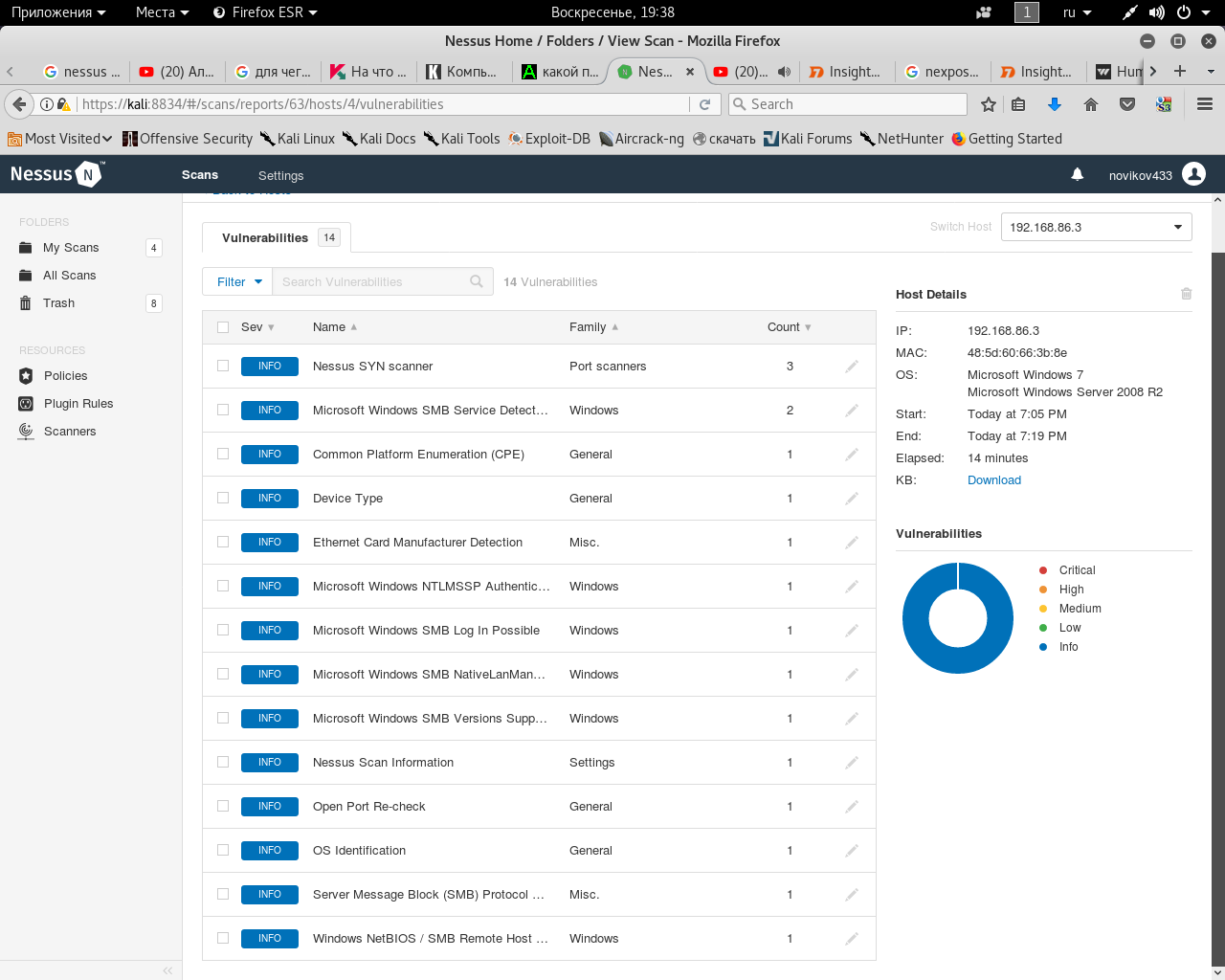1225x980 pixels.
Task: Open the user account avatar icon
Action: point(1193,174)
